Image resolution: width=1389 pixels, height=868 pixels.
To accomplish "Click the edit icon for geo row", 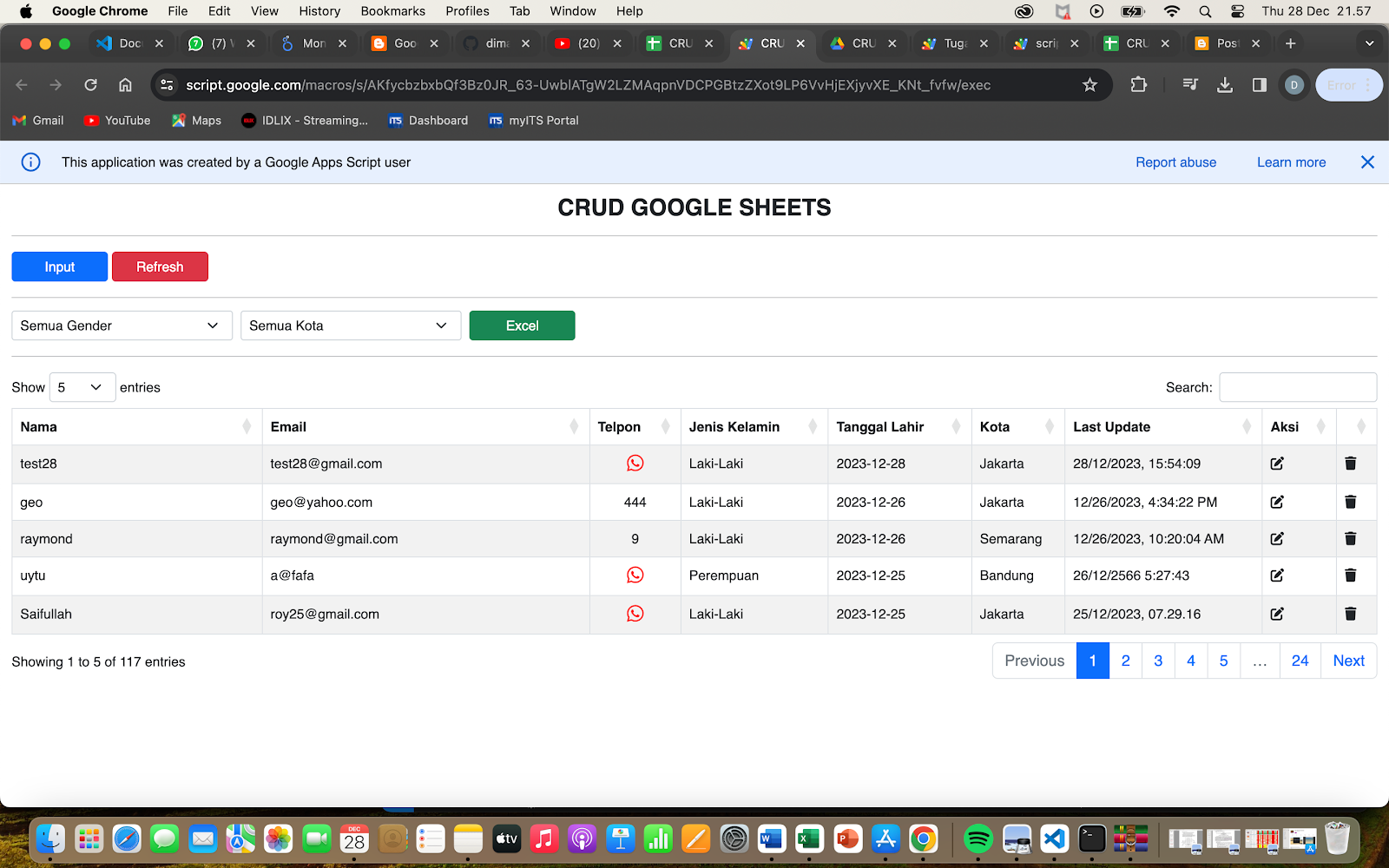I will (1277, 502).
